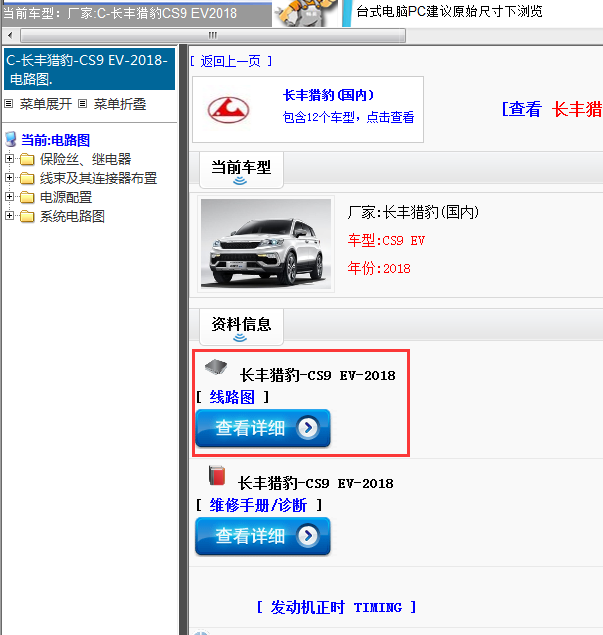This screenshot has width=603, height=635.
Task: Click the red 长丰猎豹 brand logo
Action: [x=228, y=110]
